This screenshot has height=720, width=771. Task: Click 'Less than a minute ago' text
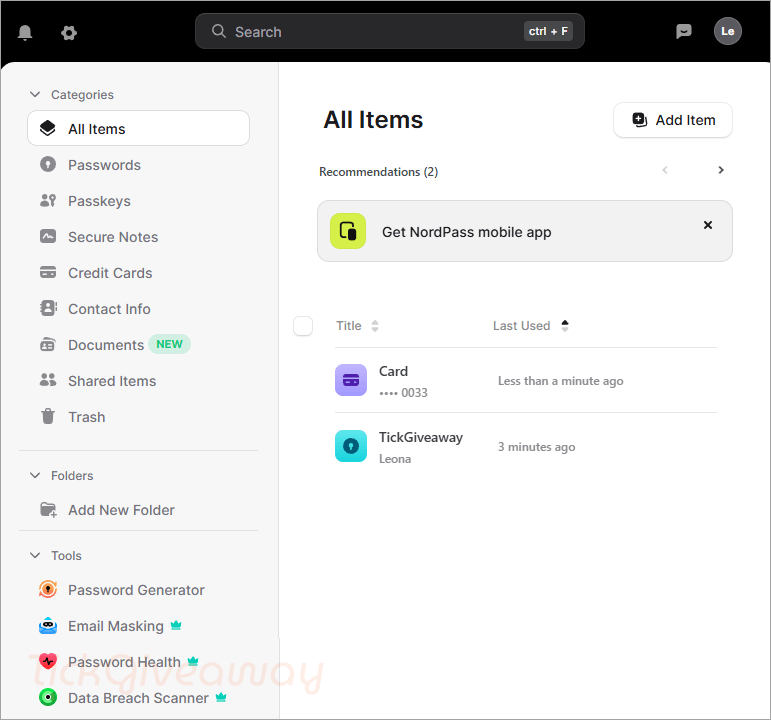point(561,381)
